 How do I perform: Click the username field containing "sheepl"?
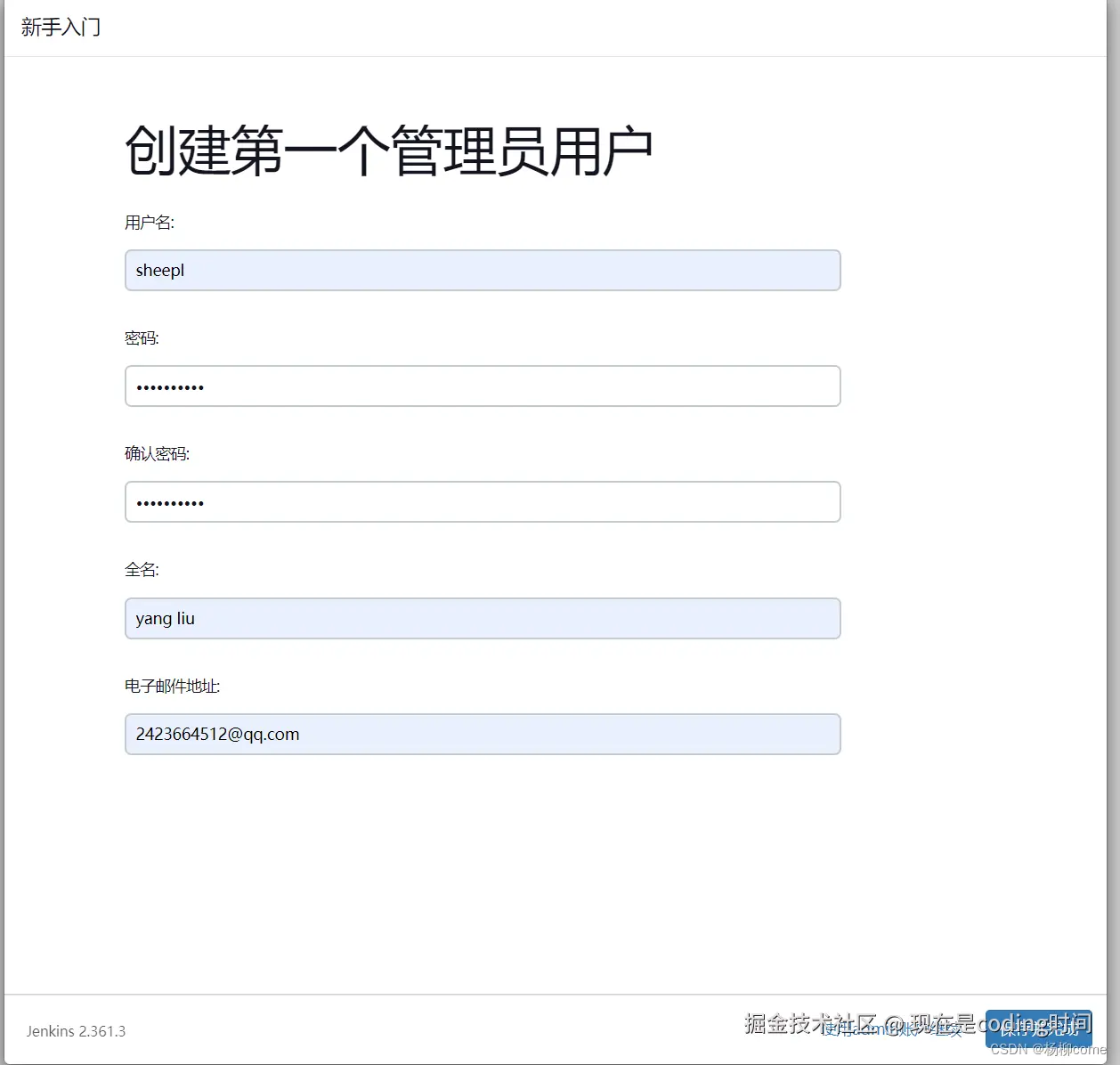(483, 270)
